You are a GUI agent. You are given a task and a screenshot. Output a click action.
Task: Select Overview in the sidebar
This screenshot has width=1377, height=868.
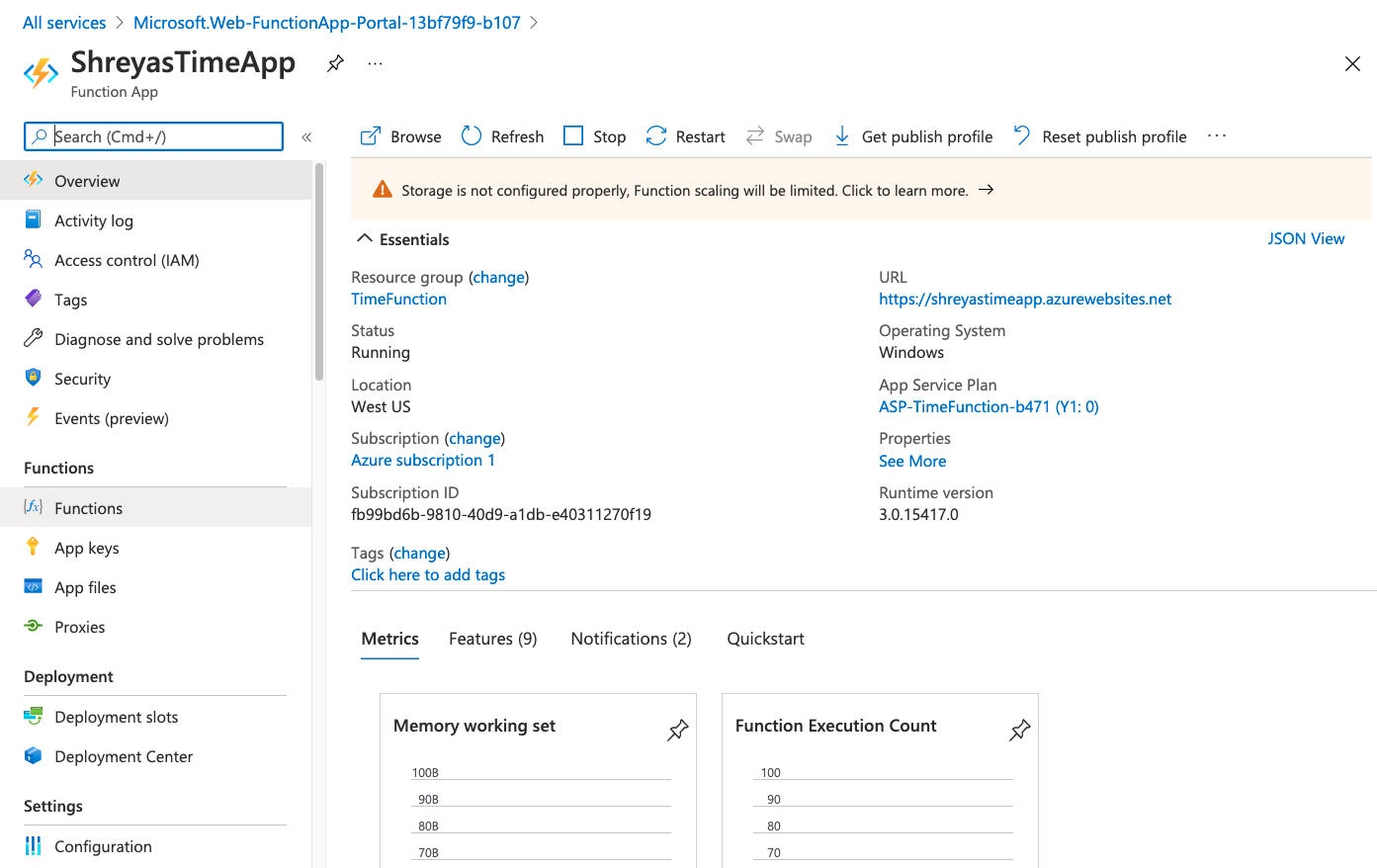[155, 181]
